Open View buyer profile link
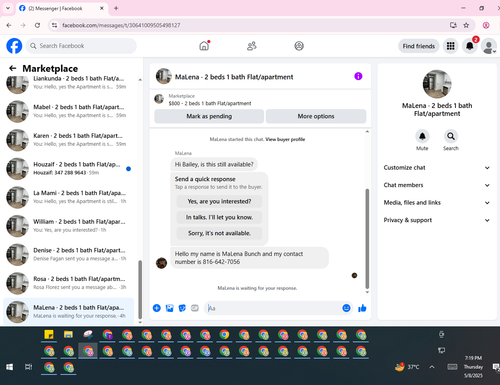 click(285, 139)
